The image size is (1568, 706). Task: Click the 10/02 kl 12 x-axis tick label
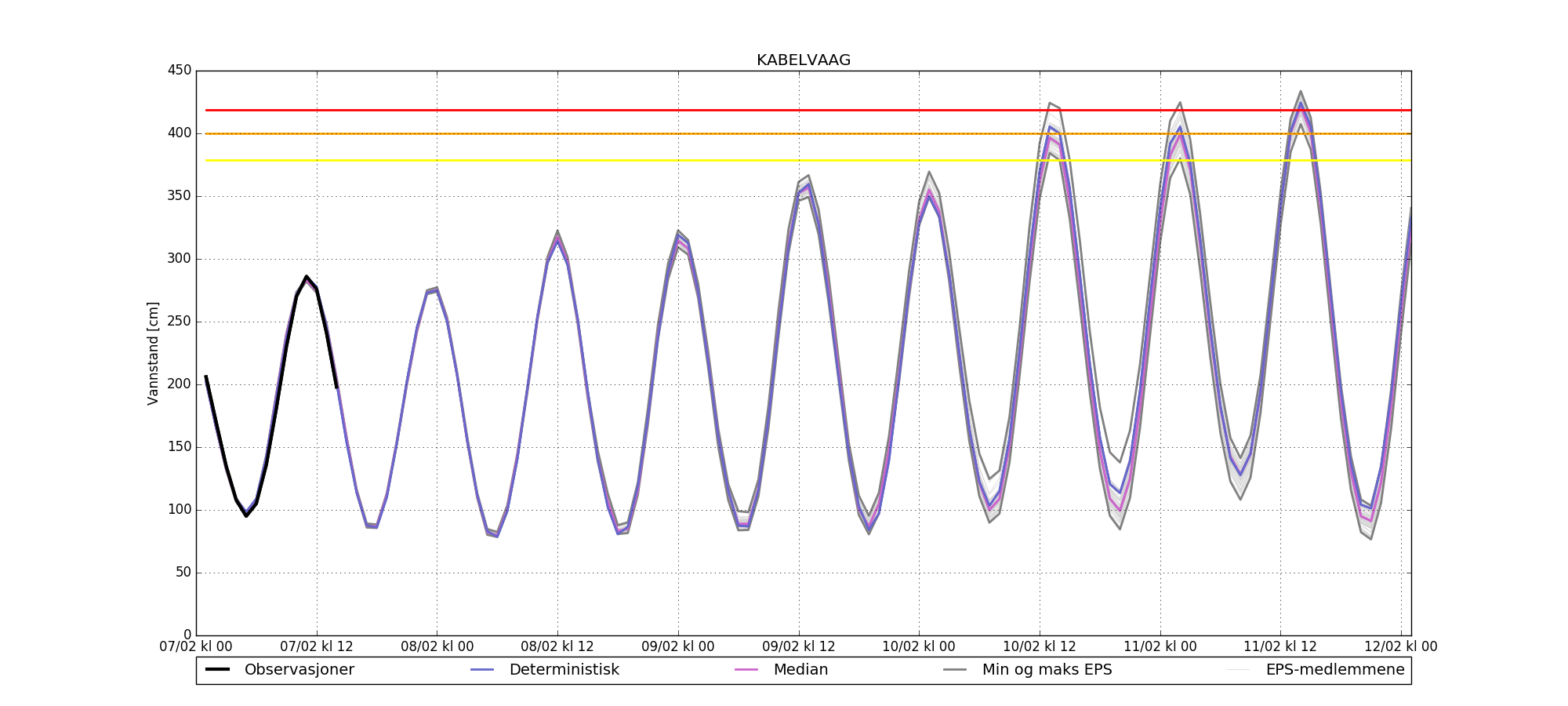pos(1040,647)
